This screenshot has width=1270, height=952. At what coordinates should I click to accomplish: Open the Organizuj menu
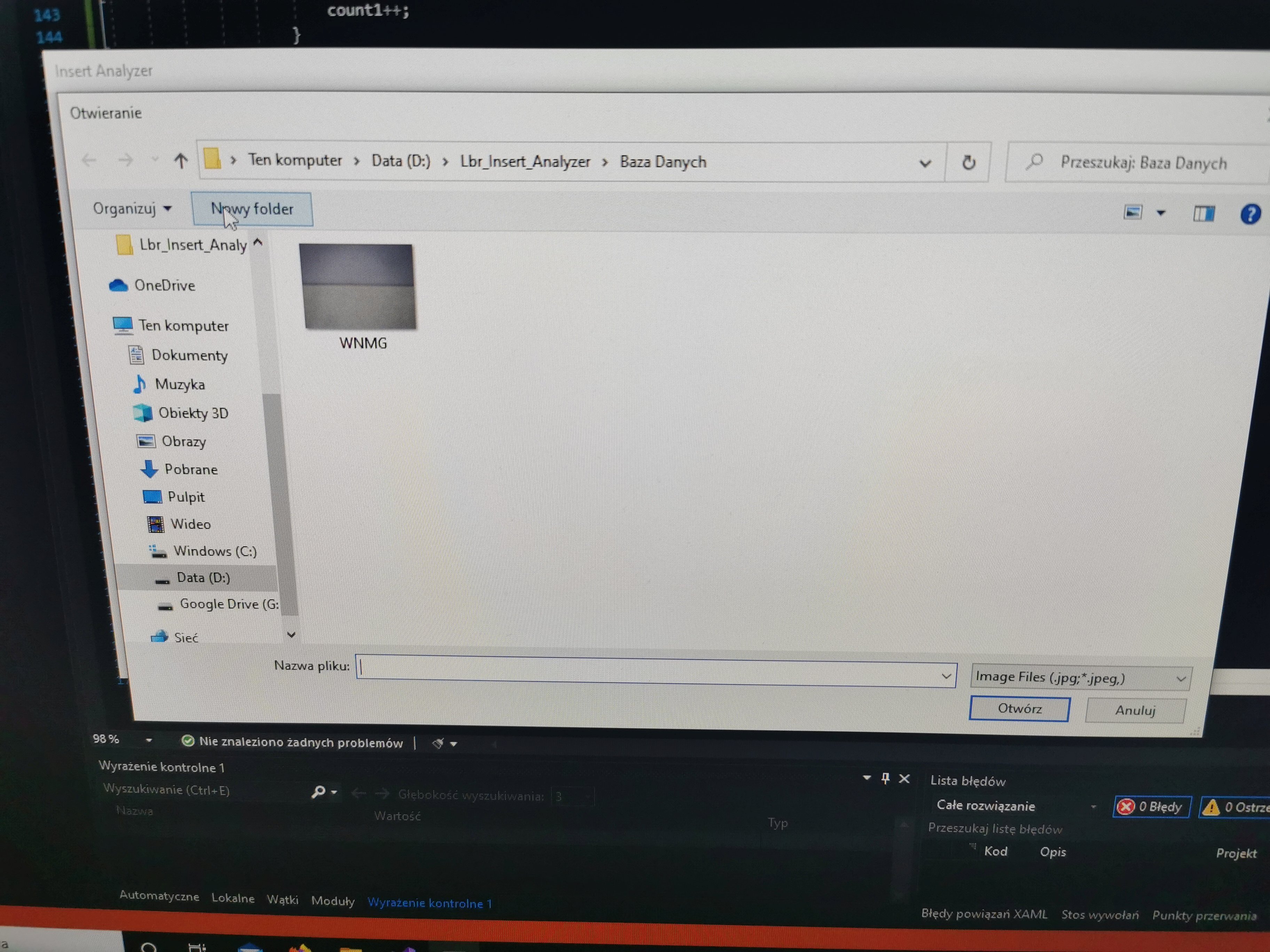132,208
